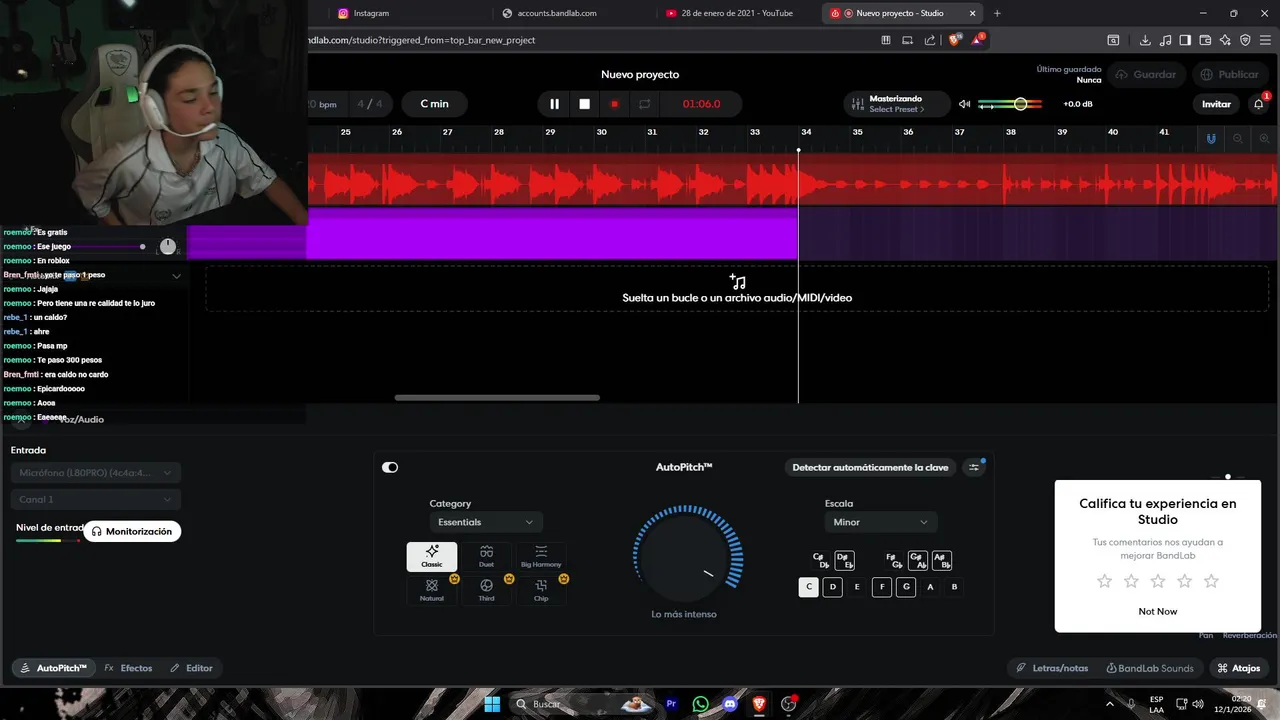Toggle the C note key
Screen dimensions: 1280x720
[x=808, y=587]
